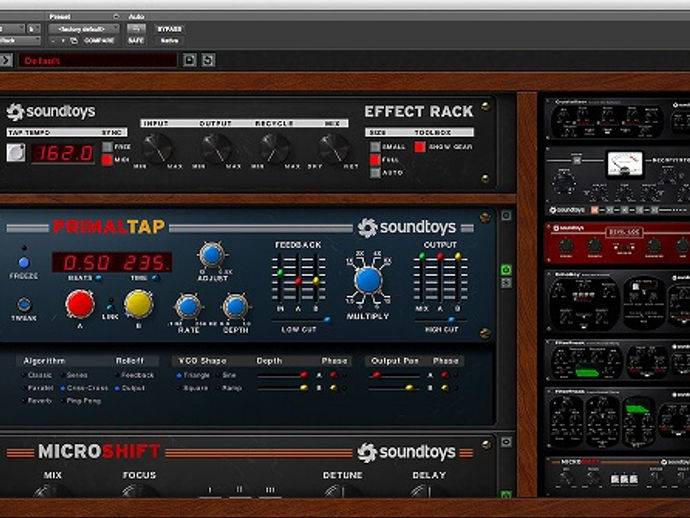Click the arrow button left of Default preset

(6, 60)
